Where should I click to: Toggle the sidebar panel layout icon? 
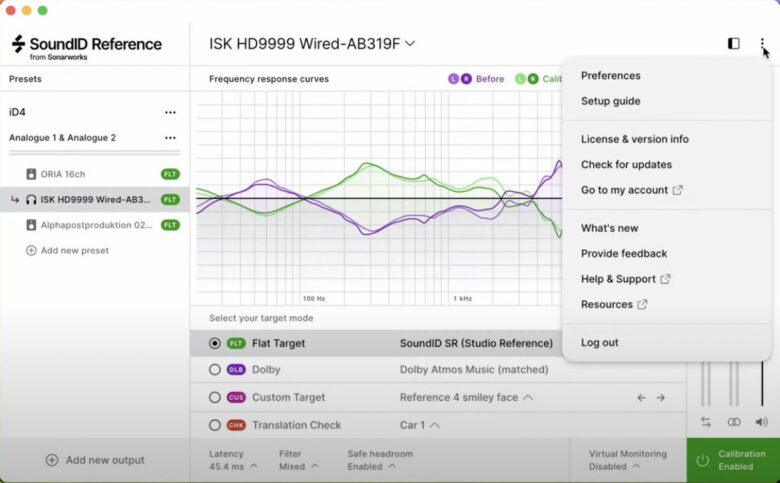pos(733,44)
